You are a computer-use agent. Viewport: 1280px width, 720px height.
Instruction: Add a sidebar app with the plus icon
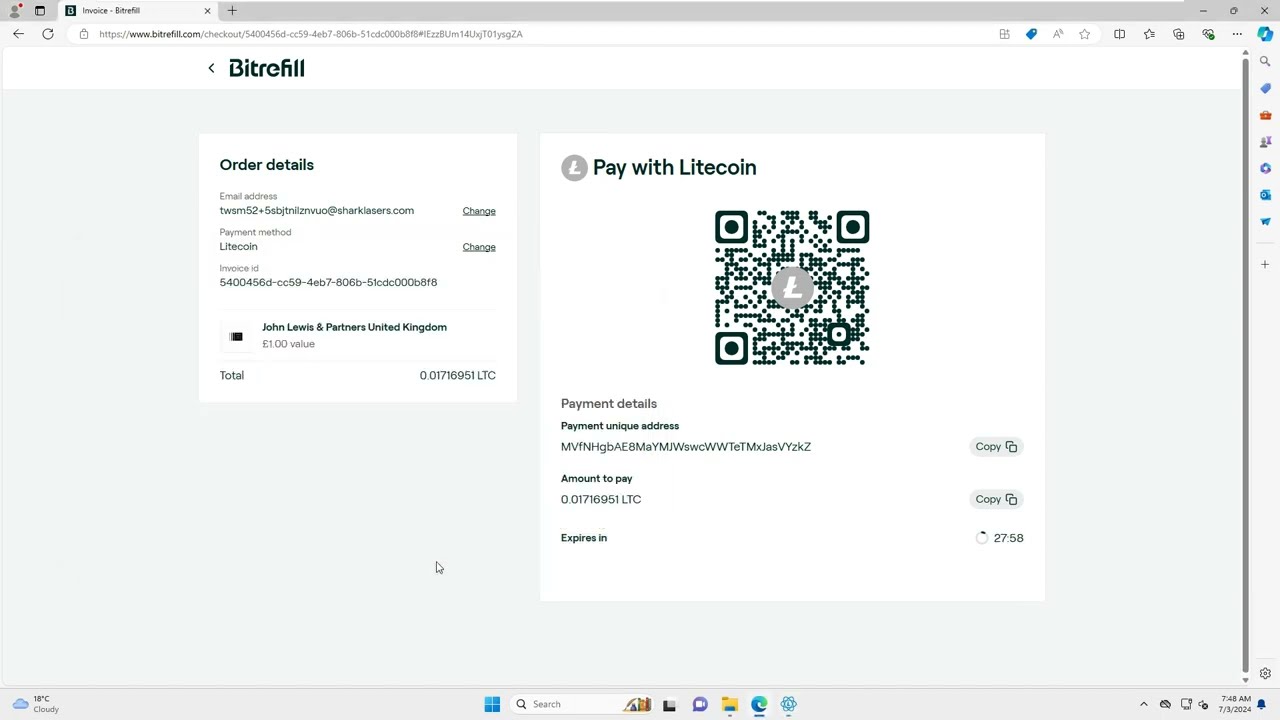coord(1265,264)
